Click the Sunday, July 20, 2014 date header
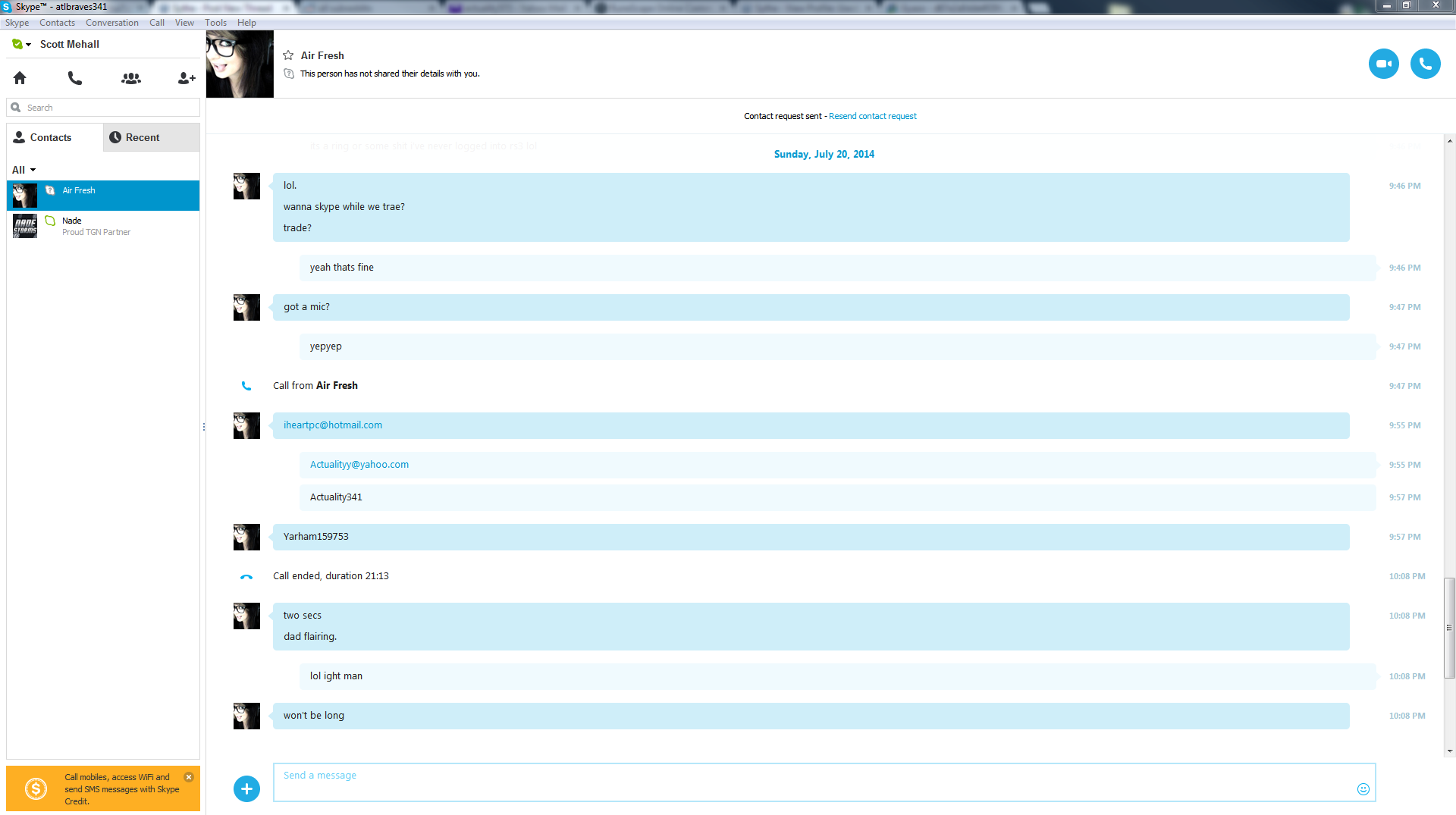This screenshot has width=1456, height=815. point(824,154)
